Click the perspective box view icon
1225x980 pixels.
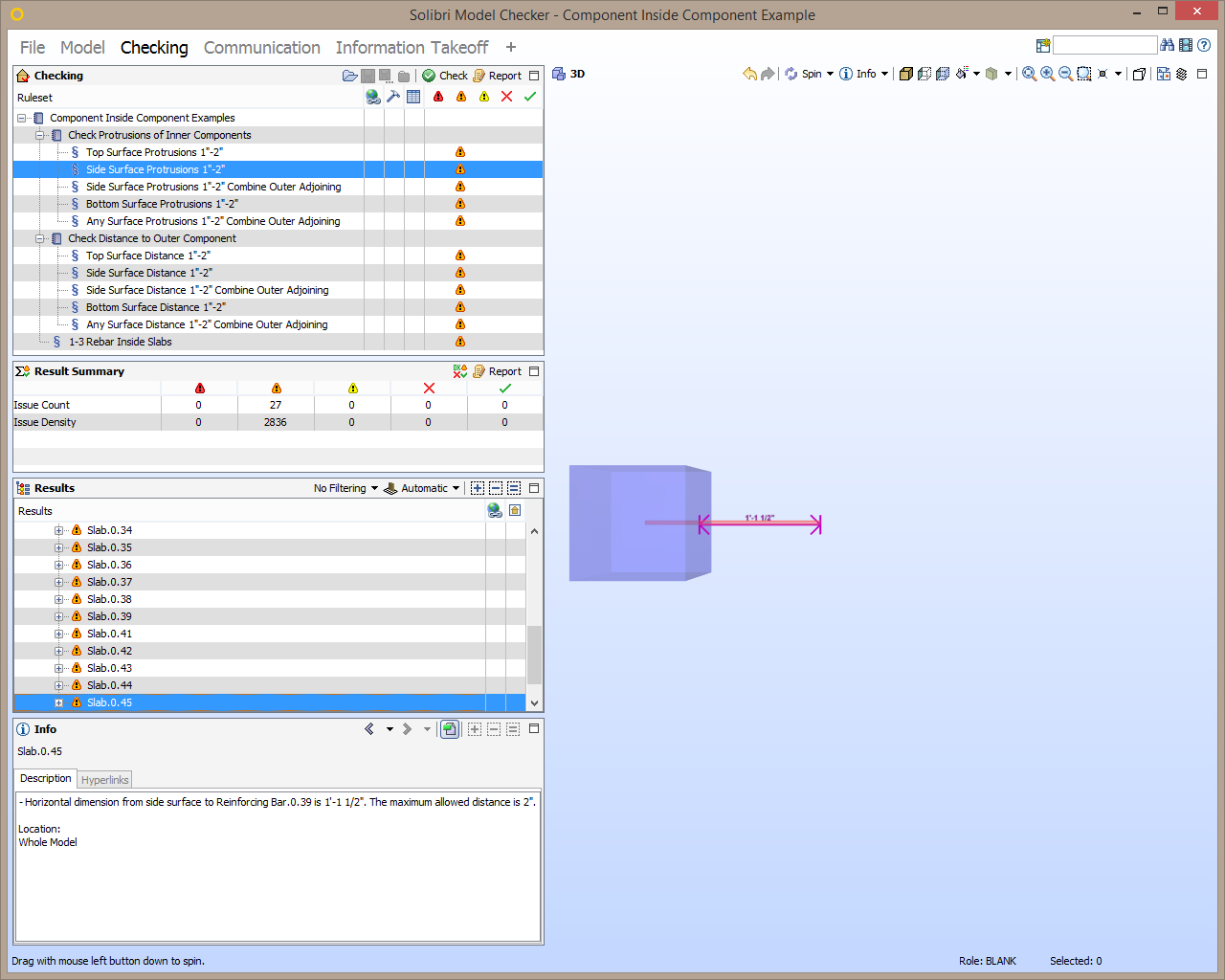1139,74
